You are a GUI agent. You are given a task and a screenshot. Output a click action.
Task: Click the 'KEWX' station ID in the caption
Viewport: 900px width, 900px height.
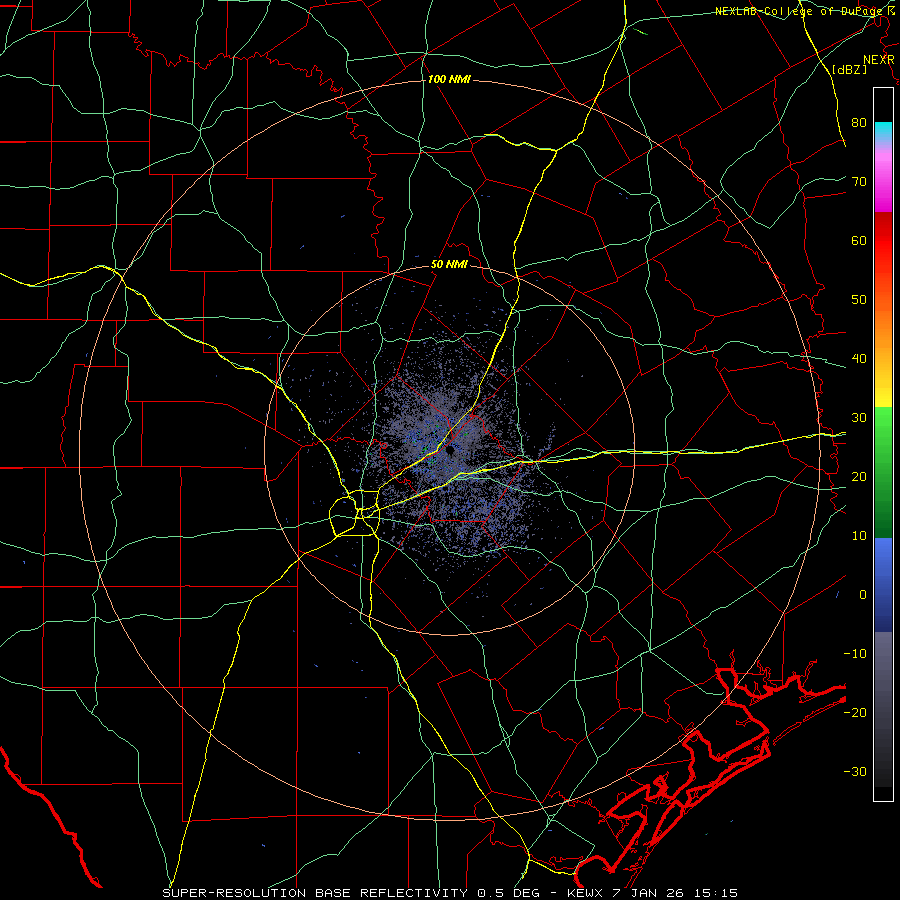(x=585, y=893)
